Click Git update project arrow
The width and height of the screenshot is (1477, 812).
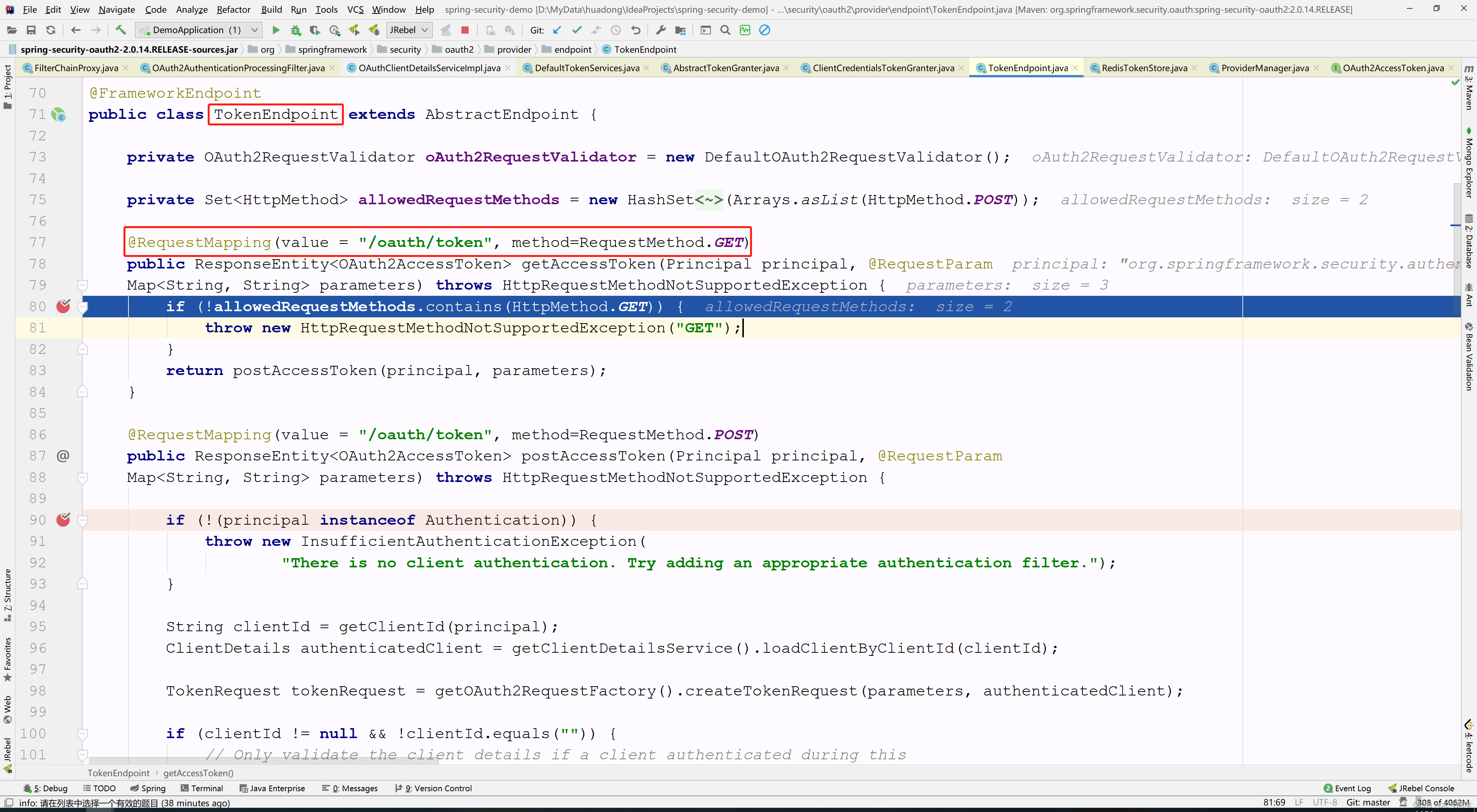coord(557,30)
